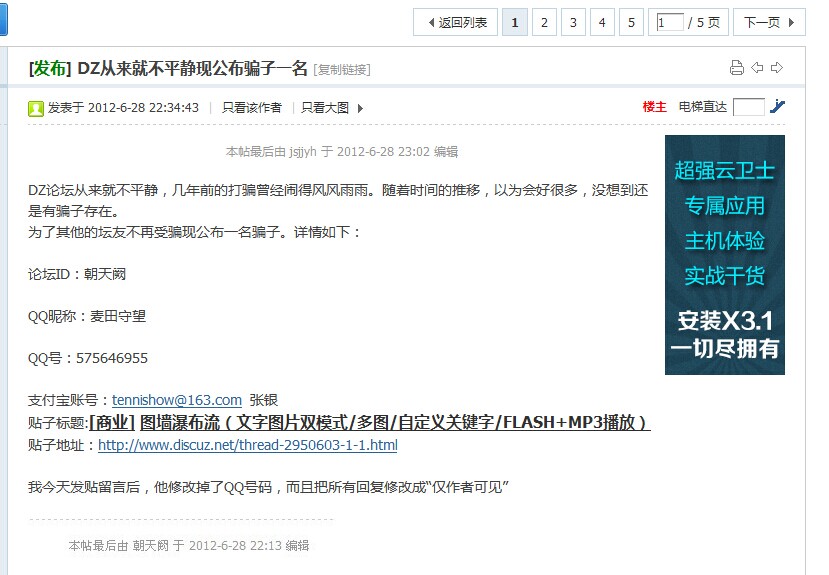Viewport: 829px width, 575px height.
Task: Click the '/ 5 页' page count label
Action: click(x=704, y=22)
